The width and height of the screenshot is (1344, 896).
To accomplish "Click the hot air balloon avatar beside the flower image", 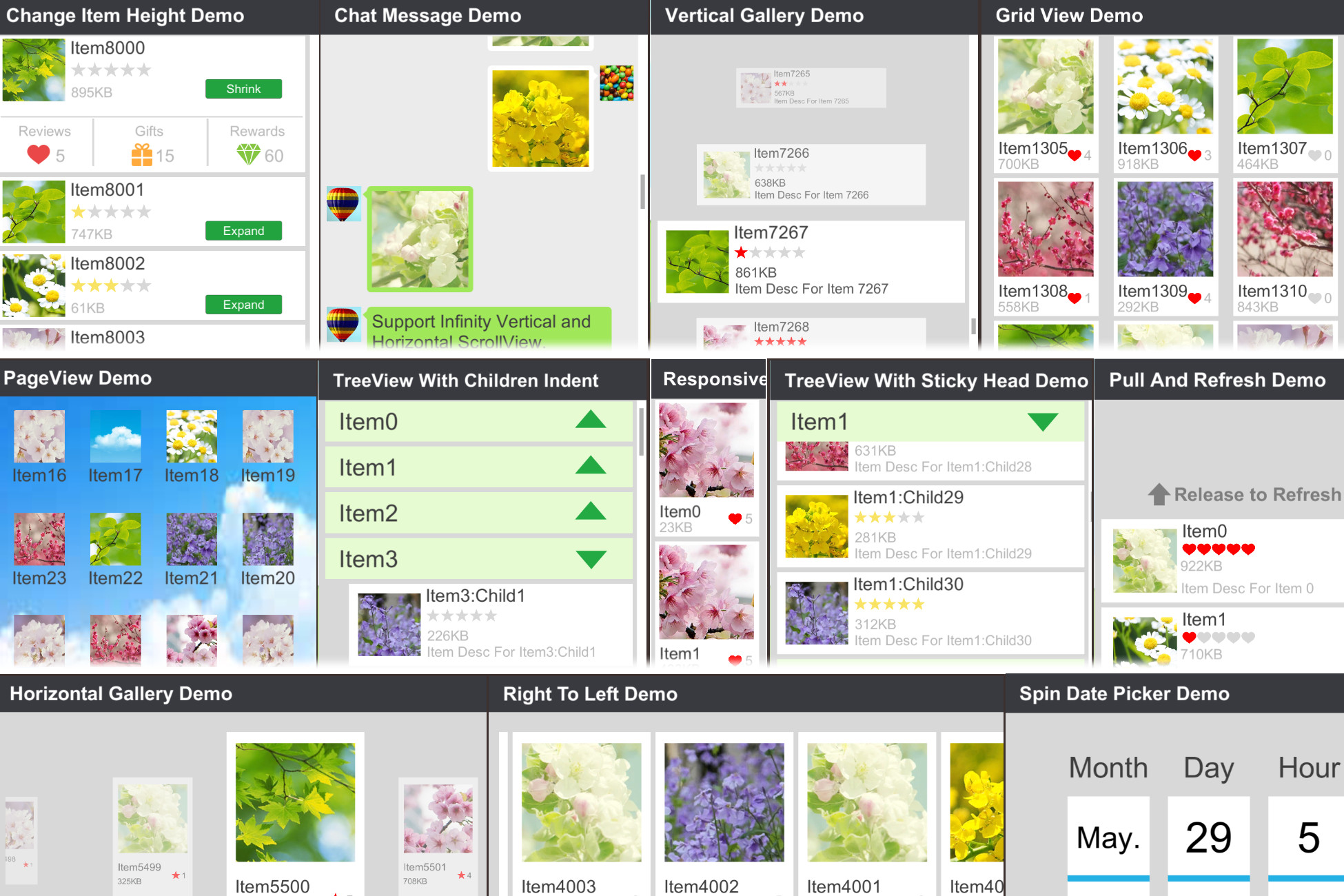I will pyautogui.click(x=343, y=204).
